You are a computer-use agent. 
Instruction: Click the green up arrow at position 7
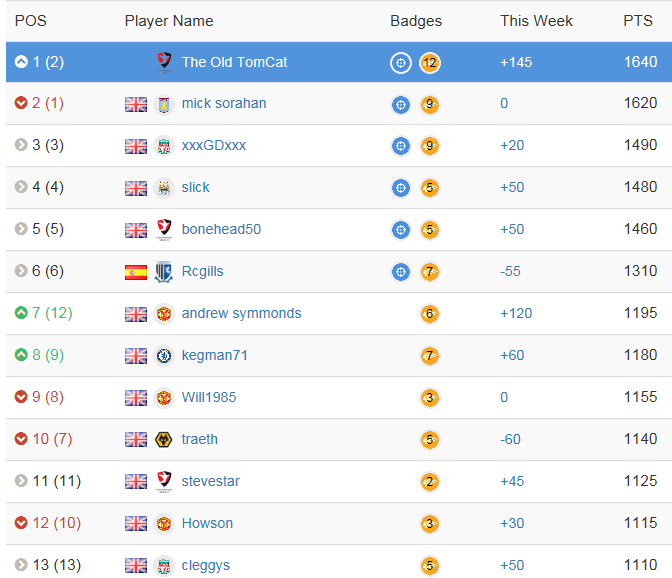click(21, 314)
